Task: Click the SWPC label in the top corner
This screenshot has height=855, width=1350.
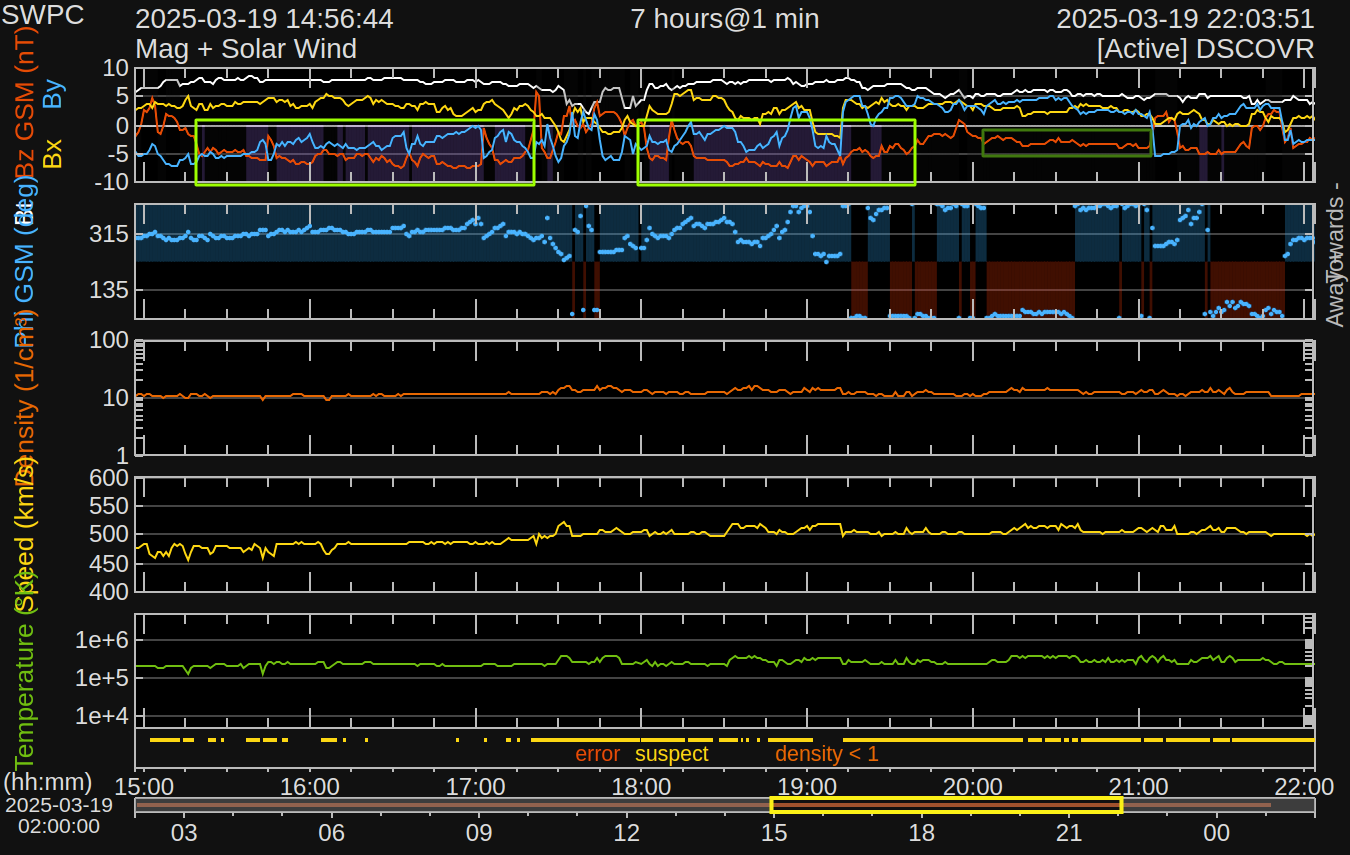Action: coord(43,15)
